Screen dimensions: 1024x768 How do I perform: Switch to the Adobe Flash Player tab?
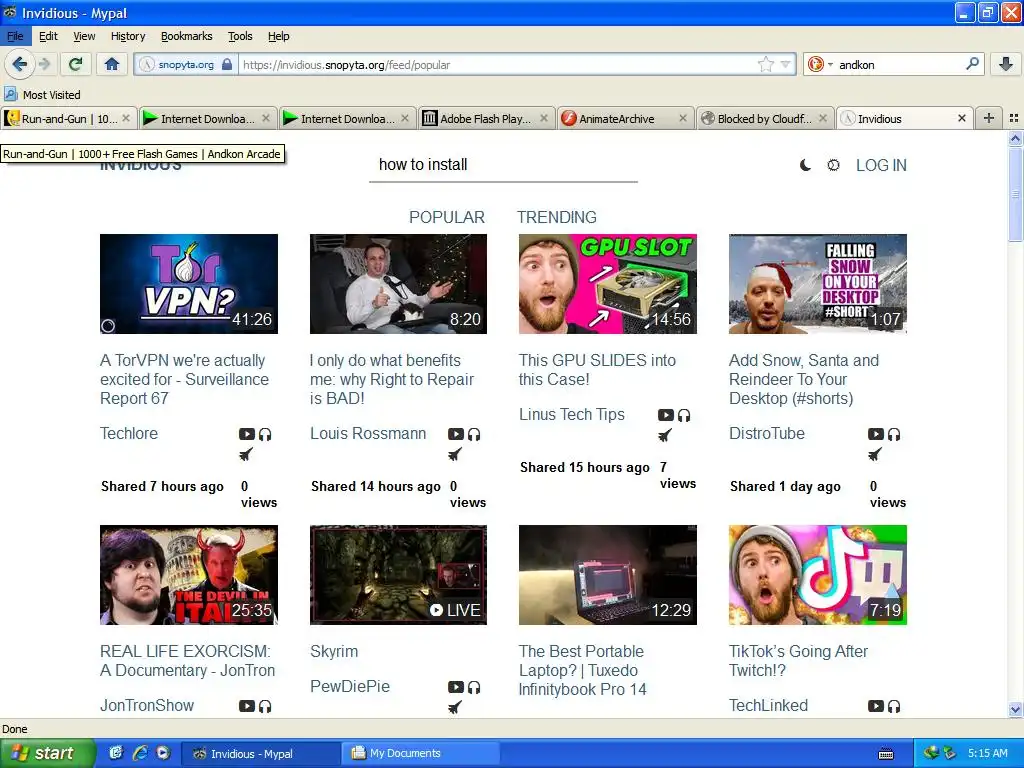(x=487, y=118)
